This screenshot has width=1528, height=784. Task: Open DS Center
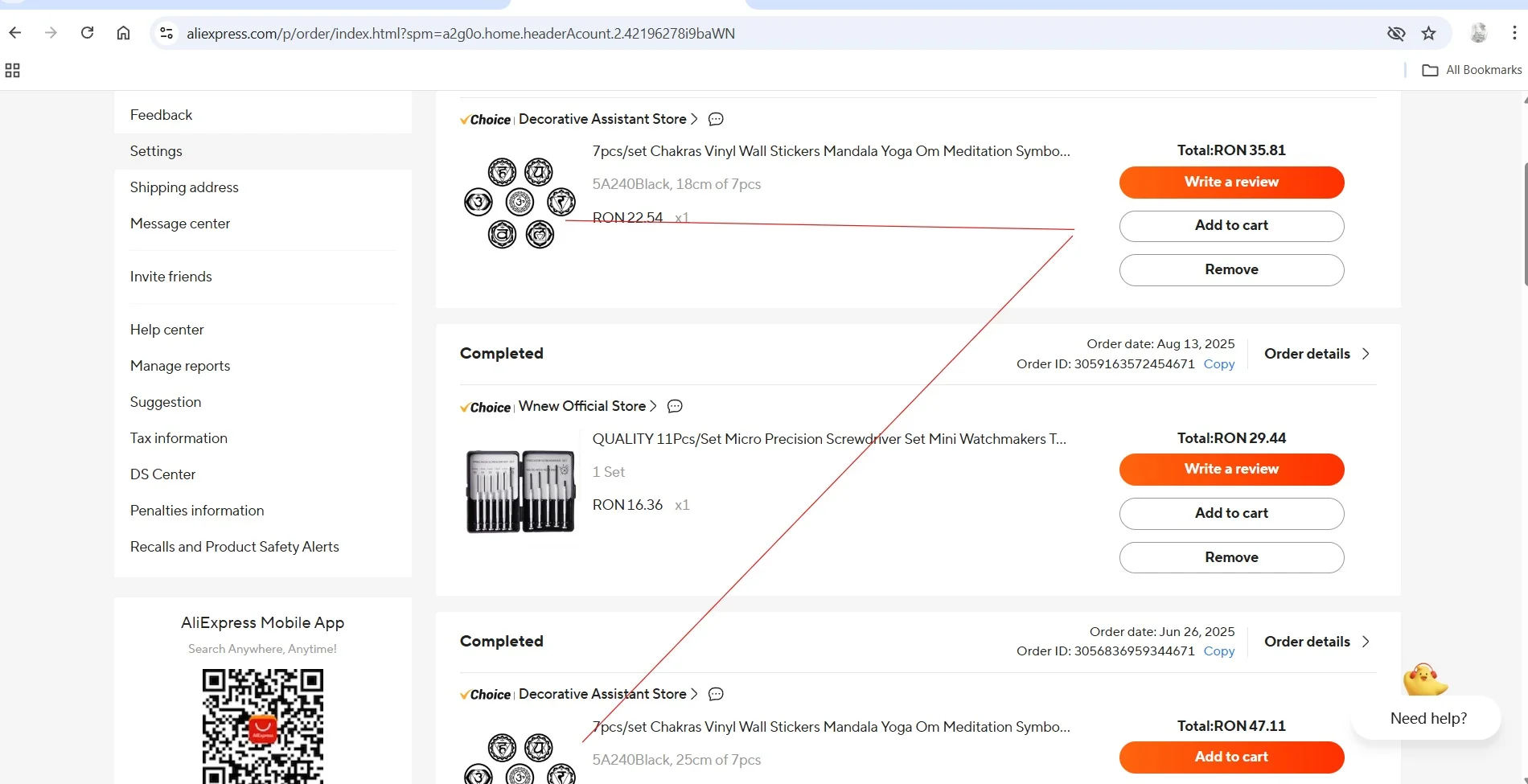tap(162, 474)
